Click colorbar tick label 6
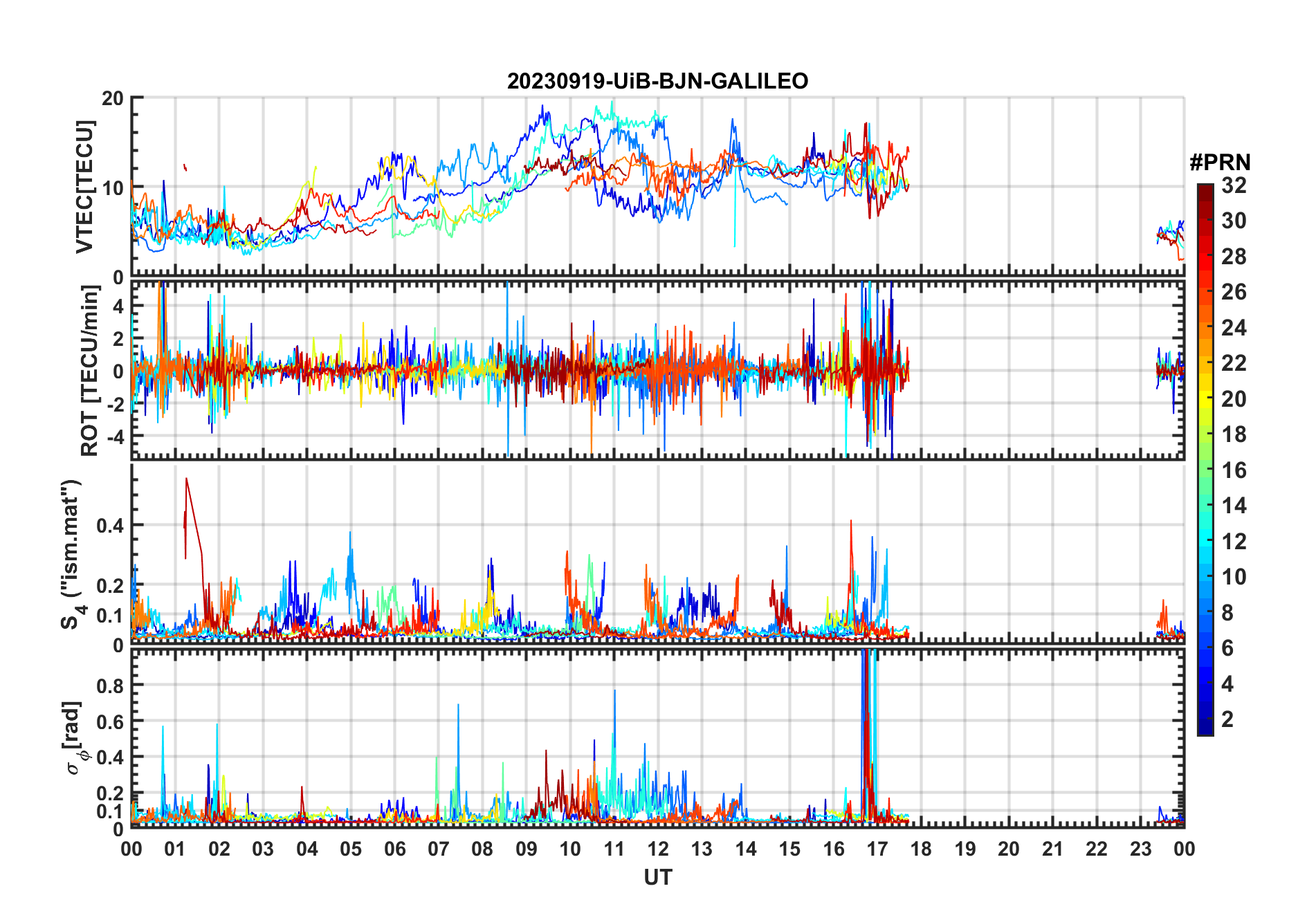This screenshot has height=920, width=1316. tap(1227, 647)
